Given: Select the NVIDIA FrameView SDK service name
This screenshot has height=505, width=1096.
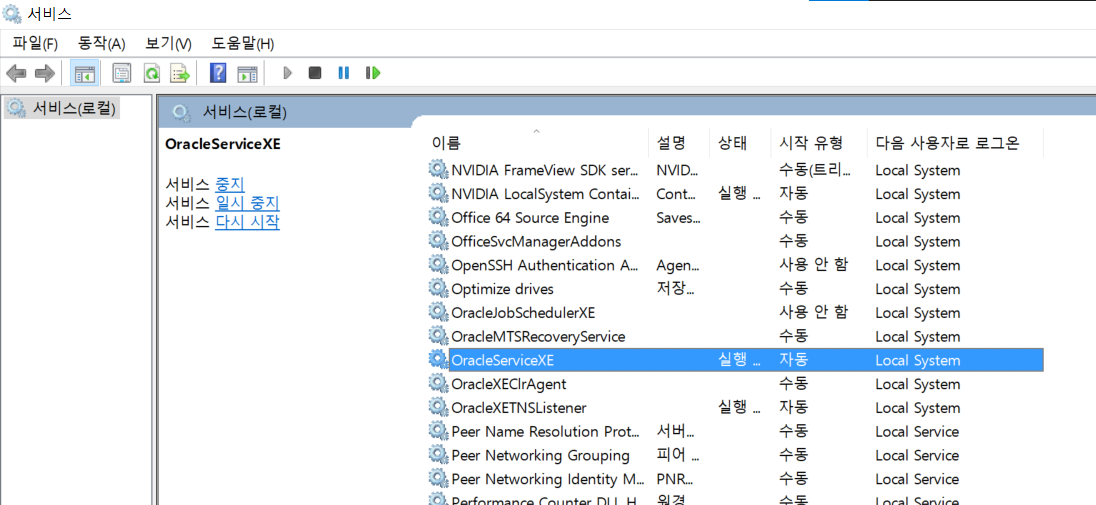Looking at the screenshot, I should 545,170.
